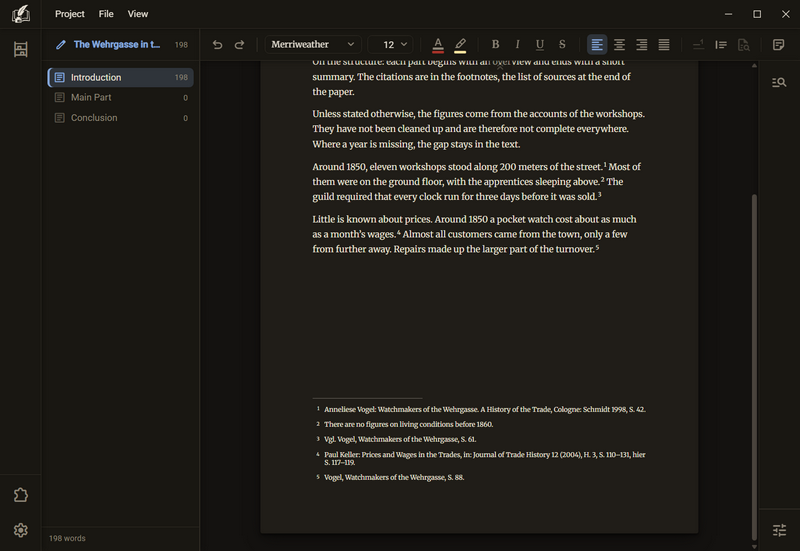800x551 pixels.
Task: Maximize the window
Action: (757, 14)
